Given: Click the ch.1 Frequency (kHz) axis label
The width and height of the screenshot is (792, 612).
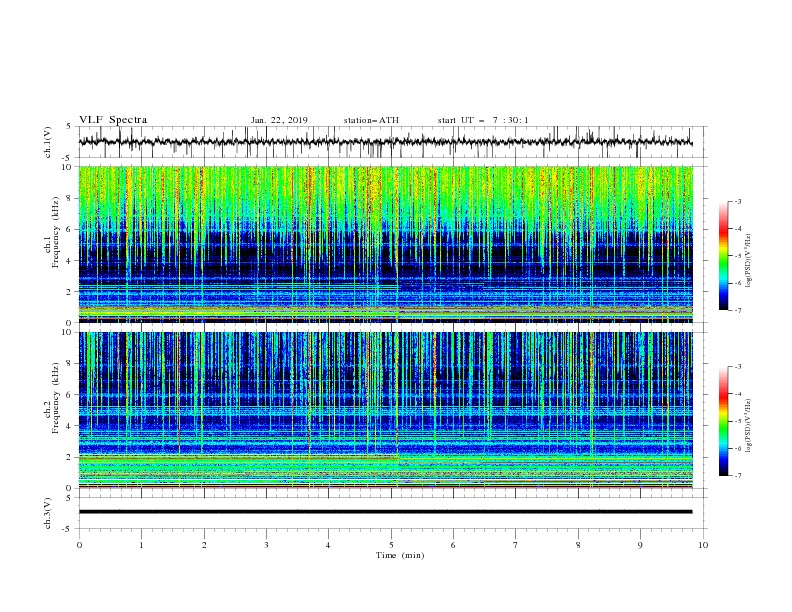Looking at the screenshot, I should 52,230.
